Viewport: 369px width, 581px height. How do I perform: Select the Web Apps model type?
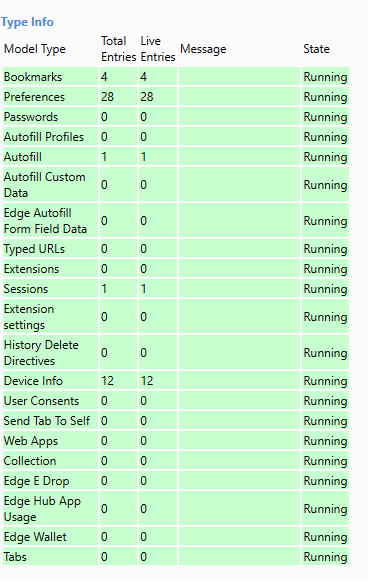(x=31, y=441)
